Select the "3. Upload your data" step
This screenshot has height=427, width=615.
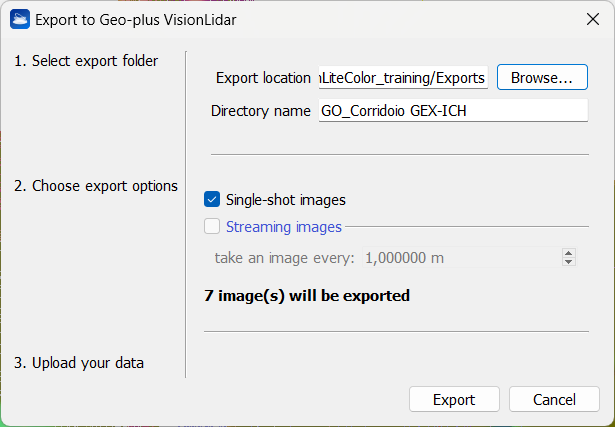(x=79, y=363)
